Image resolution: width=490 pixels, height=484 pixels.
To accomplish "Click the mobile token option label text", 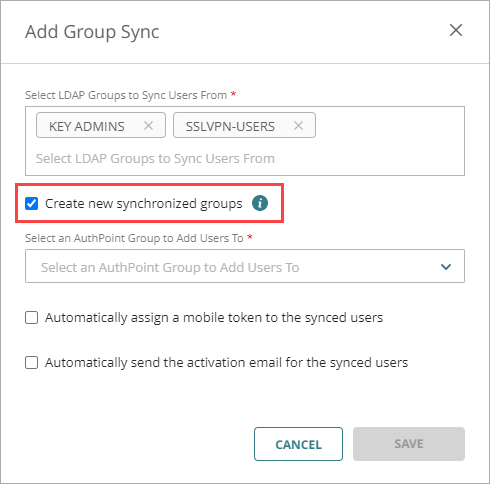I will (214, 318).
